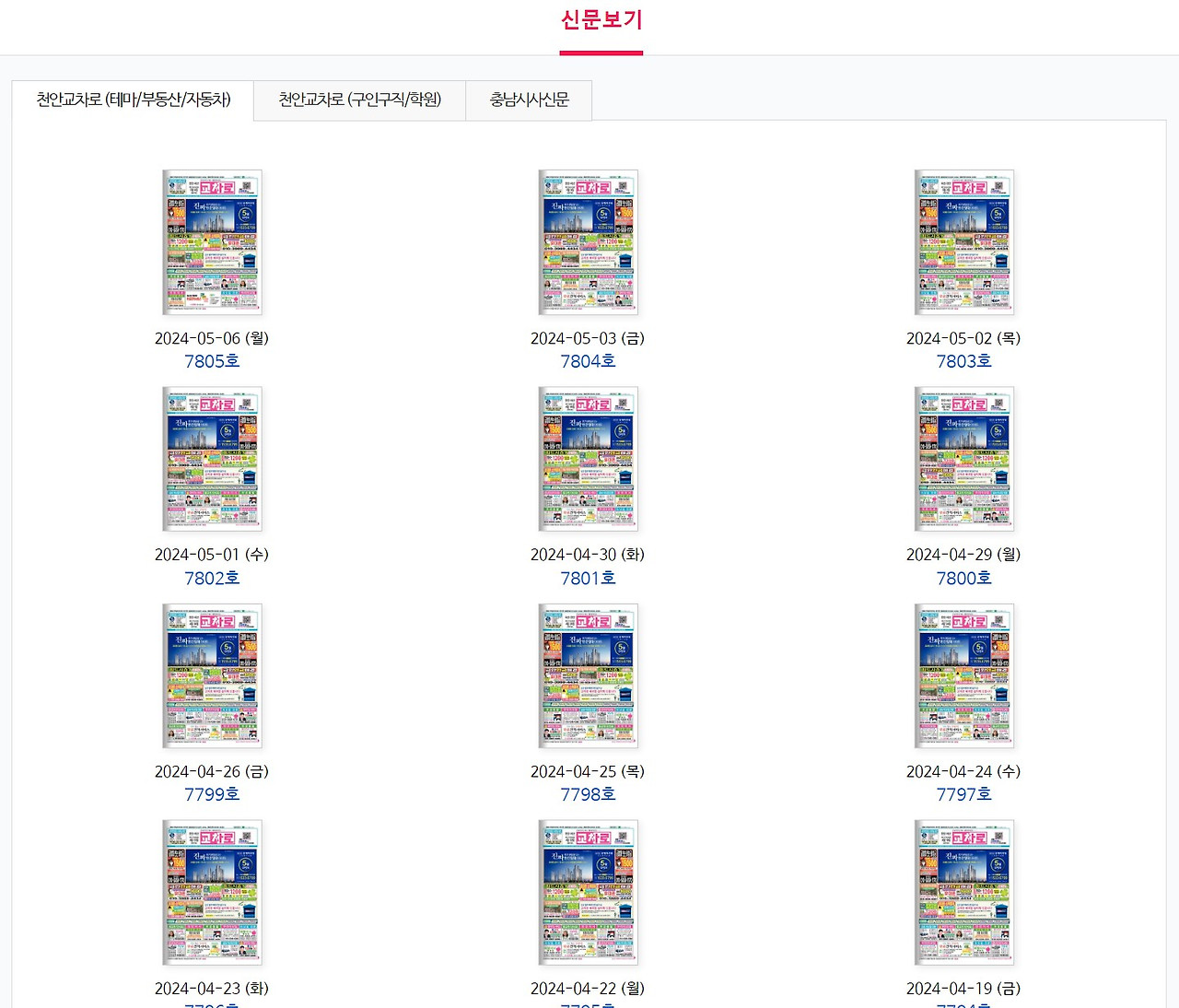Viewport: 1179px width, 1008px height.
Task: Click the 7798호 issue link
Action: coord(588,794)
